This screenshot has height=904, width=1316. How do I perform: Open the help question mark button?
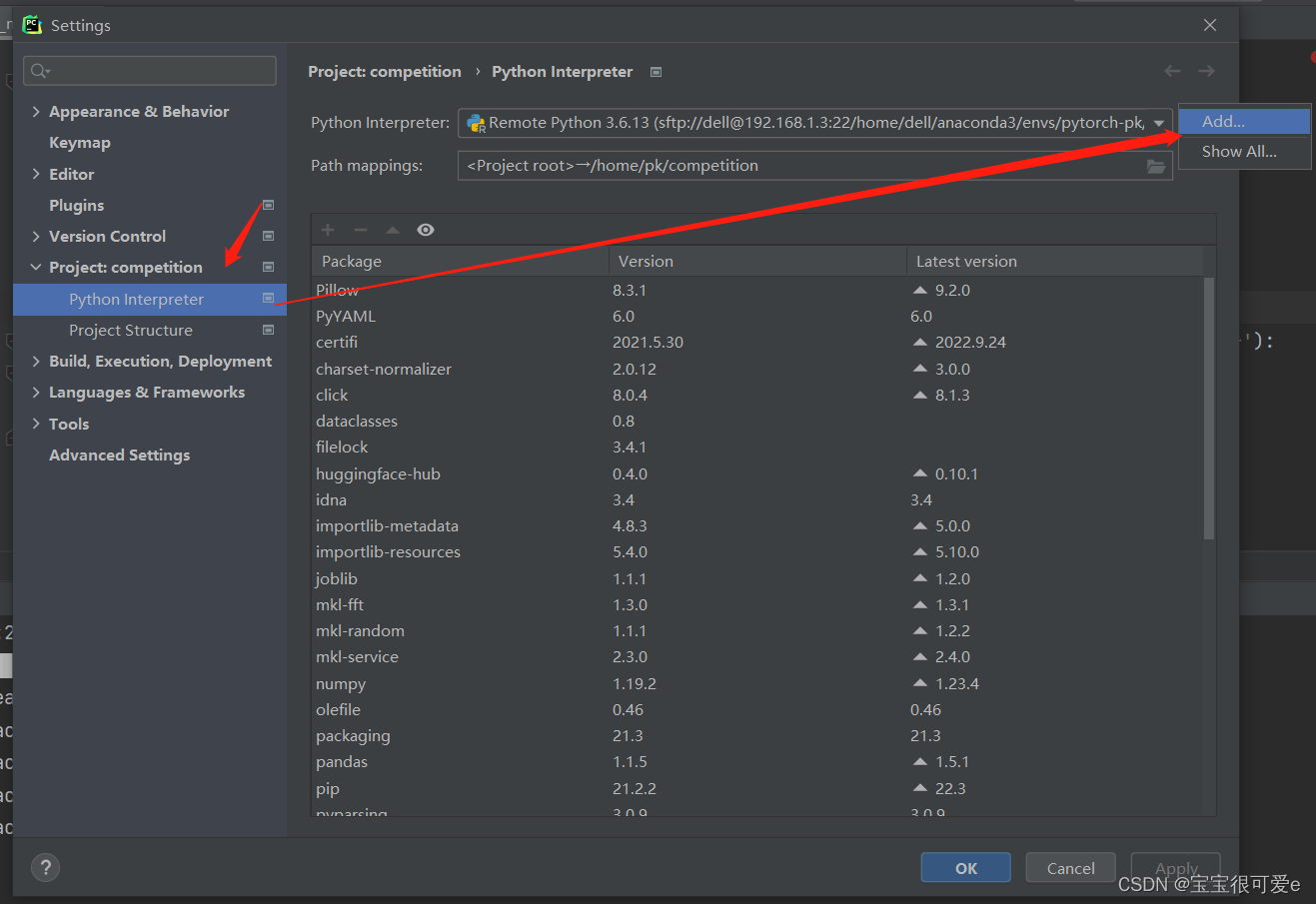(x=45, y=867)
